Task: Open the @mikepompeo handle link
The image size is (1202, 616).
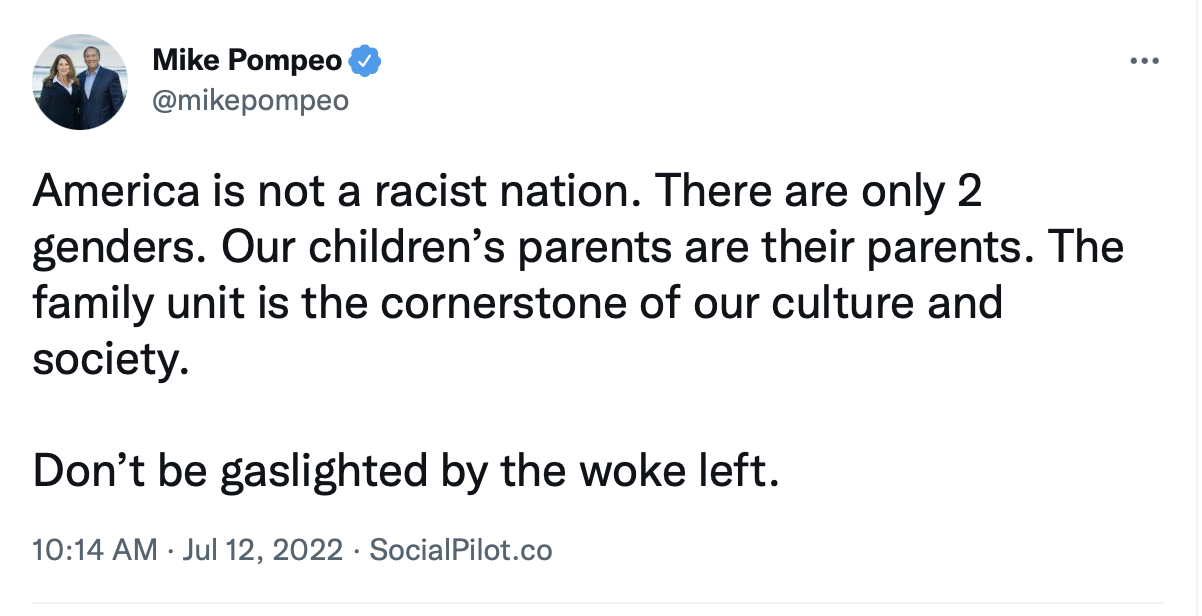Action: point(250,101)
